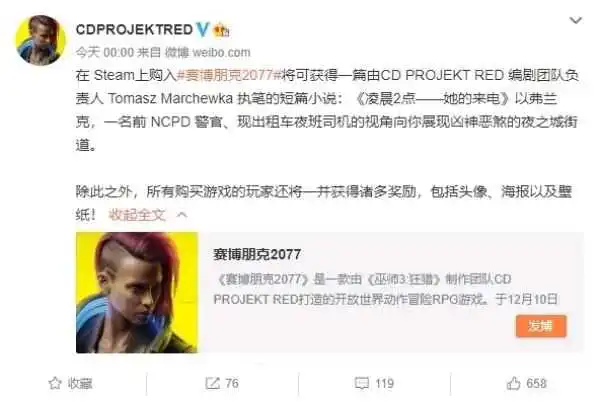Click the like count 658
The width and height of the screenshot is (600, 403).
[x=536, y=383]
